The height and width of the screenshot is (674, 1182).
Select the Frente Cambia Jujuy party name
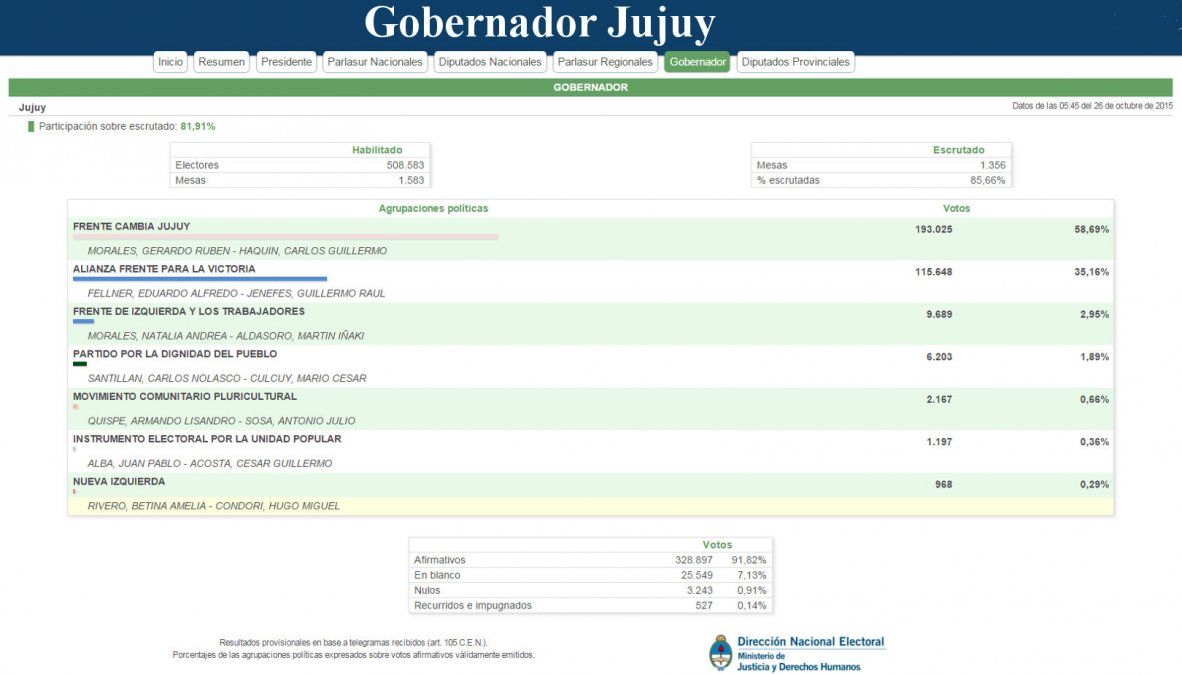pyautogui.click(x=131, y=226)
